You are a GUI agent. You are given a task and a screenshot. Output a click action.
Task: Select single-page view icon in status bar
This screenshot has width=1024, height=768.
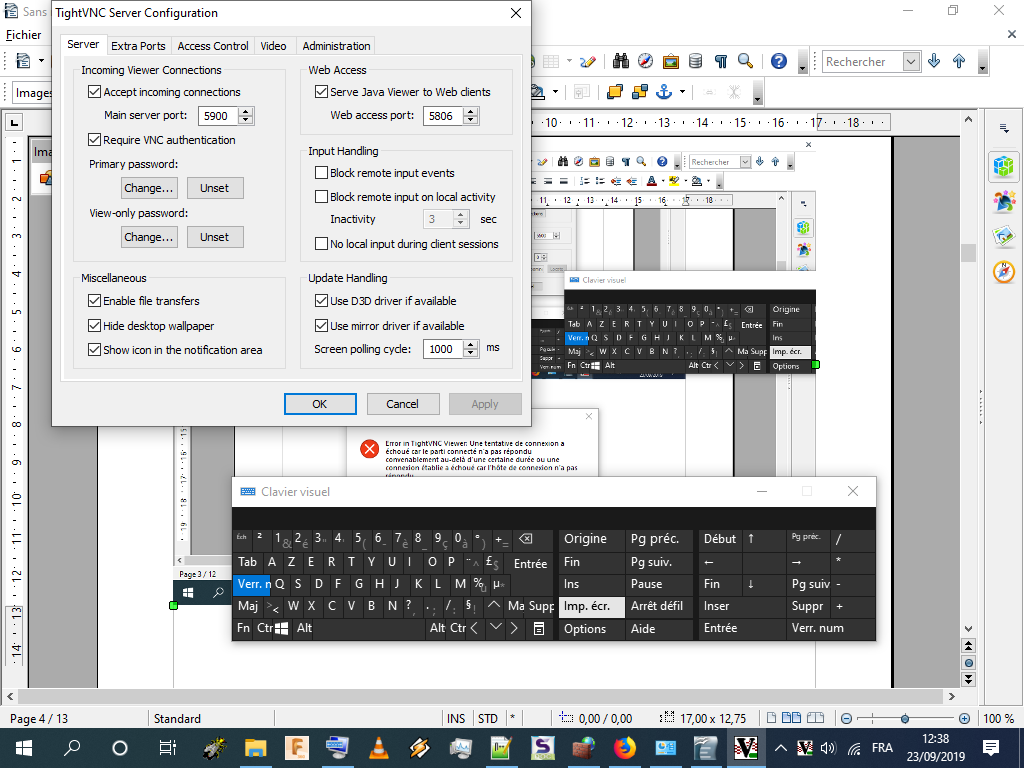click(771, 718)
